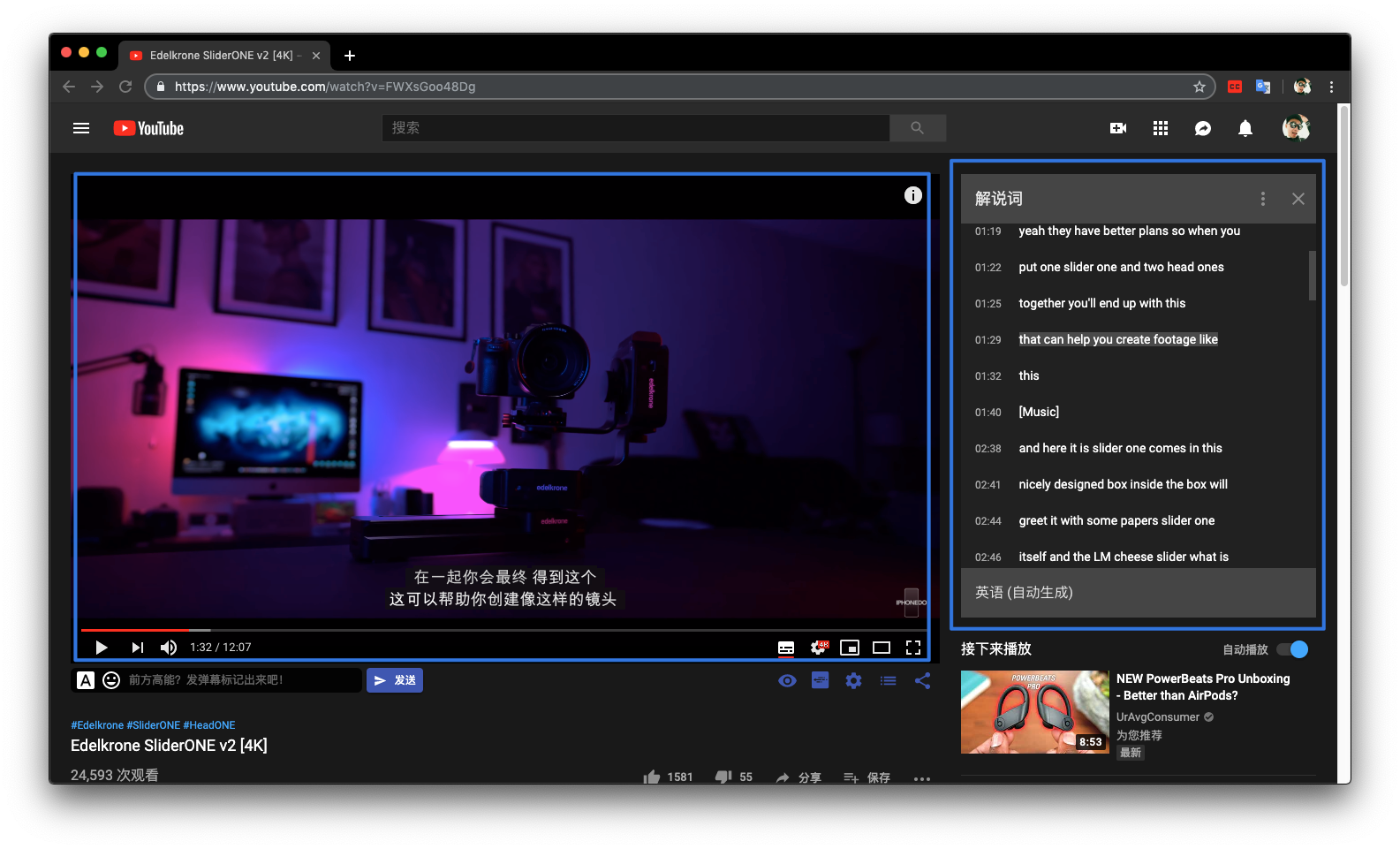Open the YouTube hamburger guide menu
This screenshot has width=1400, height=849.
81,128
